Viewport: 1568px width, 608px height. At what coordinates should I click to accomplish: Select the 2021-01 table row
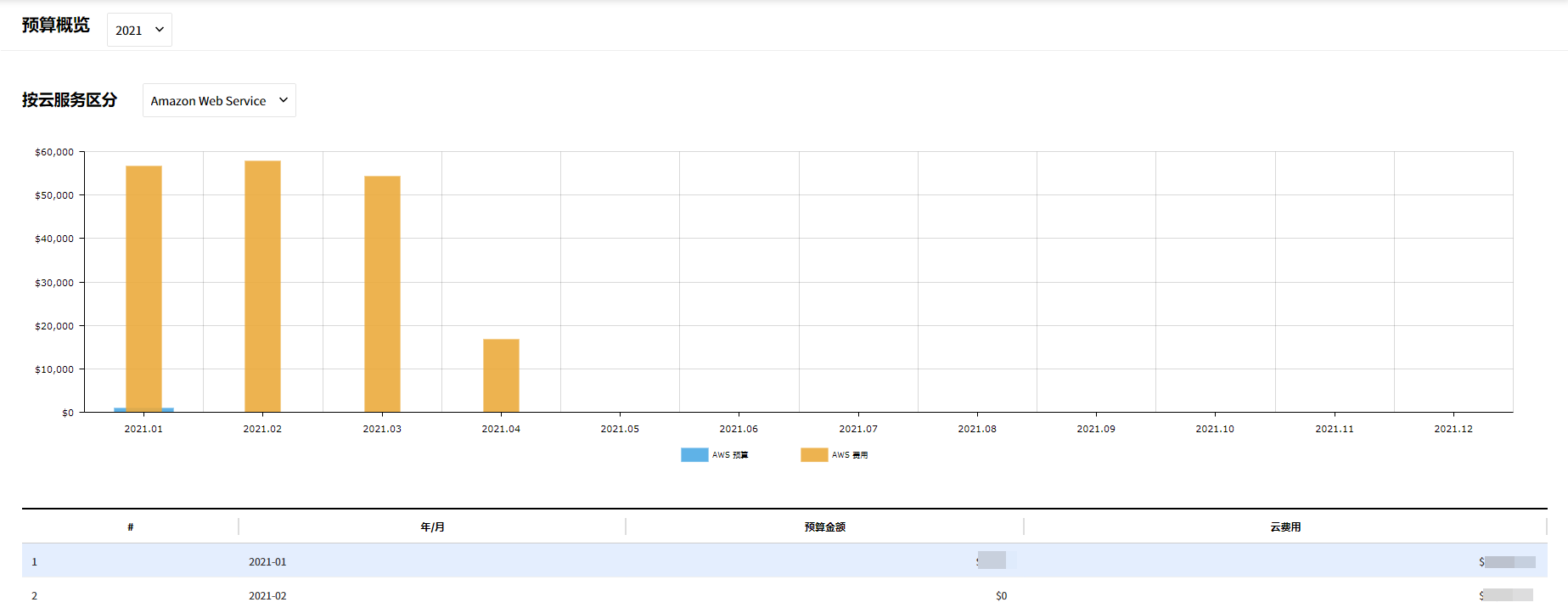(x=267, y=561)
